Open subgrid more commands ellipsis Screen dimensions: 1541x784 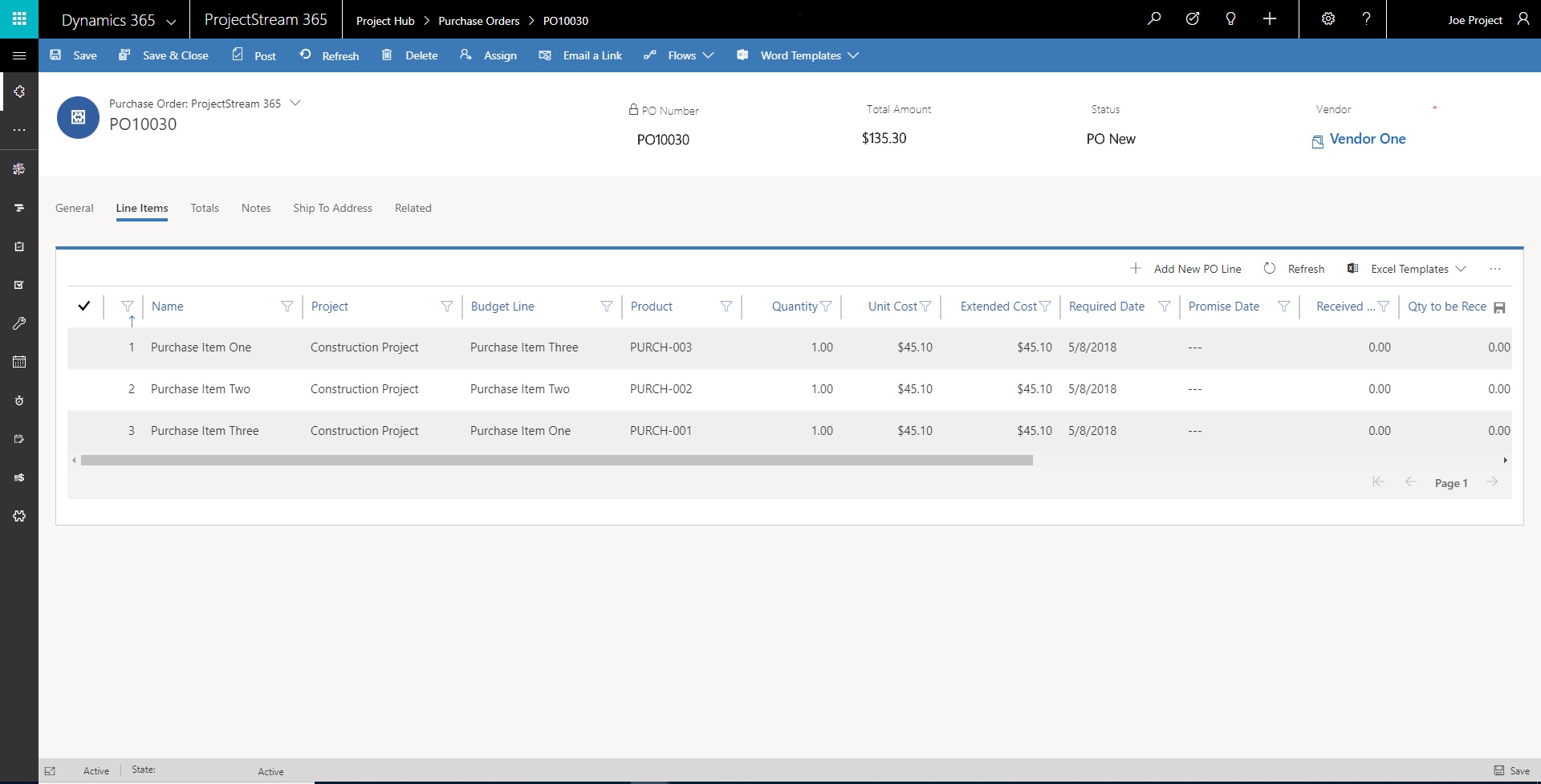pyautogui.click(x=1495, y=269)
